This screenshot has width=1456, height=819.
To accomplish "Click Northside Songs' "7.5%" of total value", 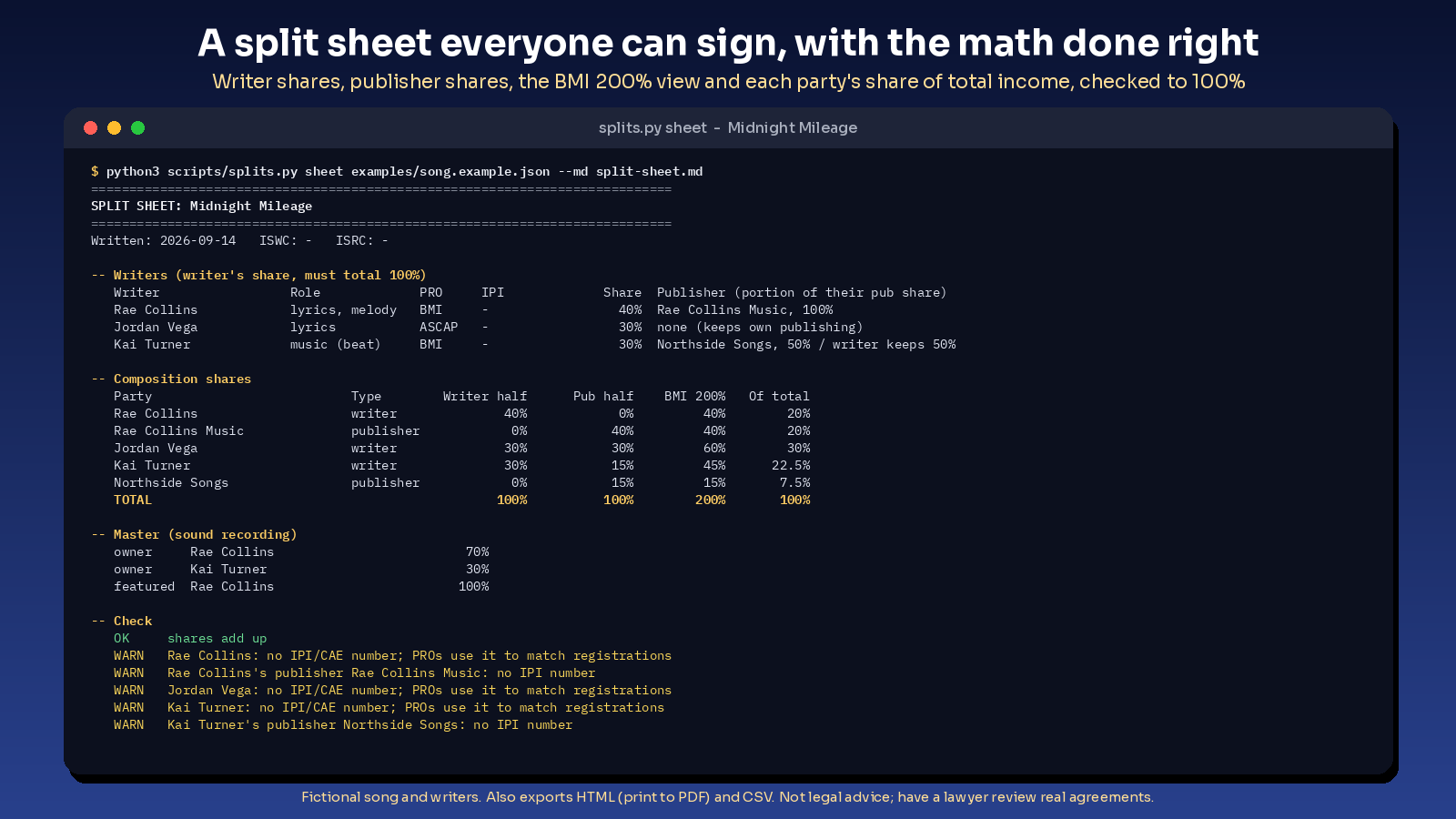I will pyautogui.click(x=794, y=482).
